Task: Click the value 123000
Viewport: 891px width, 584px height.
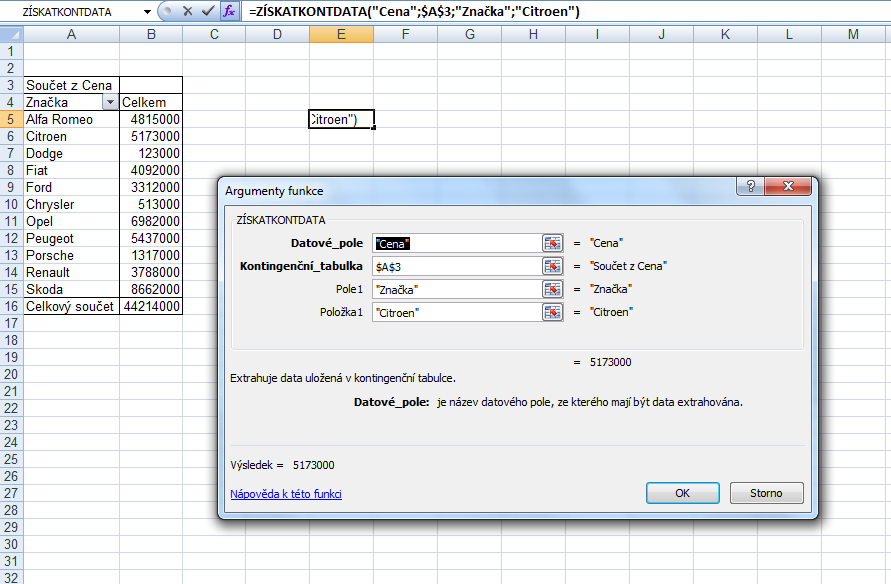Action: coord(151,153)
